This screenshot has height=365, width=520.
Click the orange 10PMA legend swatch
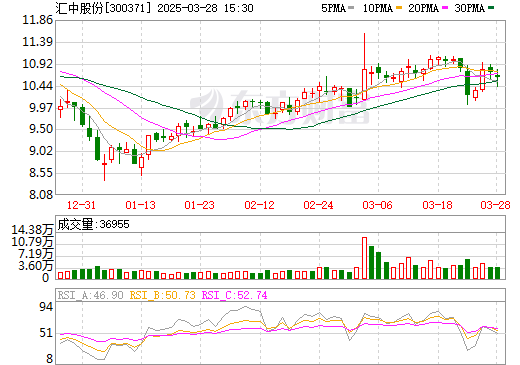pyautogui.click(x=399, y=8)
